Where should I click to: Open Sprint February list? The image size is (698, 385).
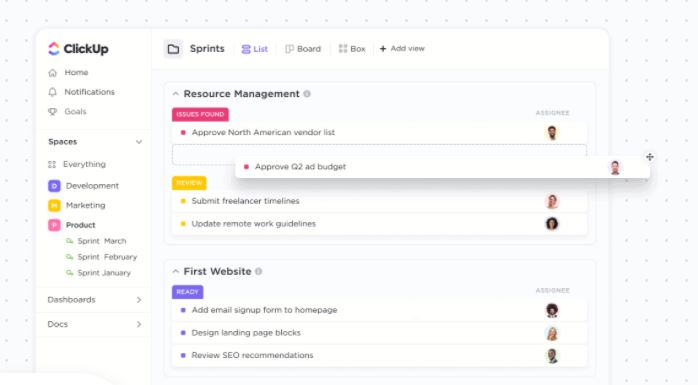(x=107, y=257)
